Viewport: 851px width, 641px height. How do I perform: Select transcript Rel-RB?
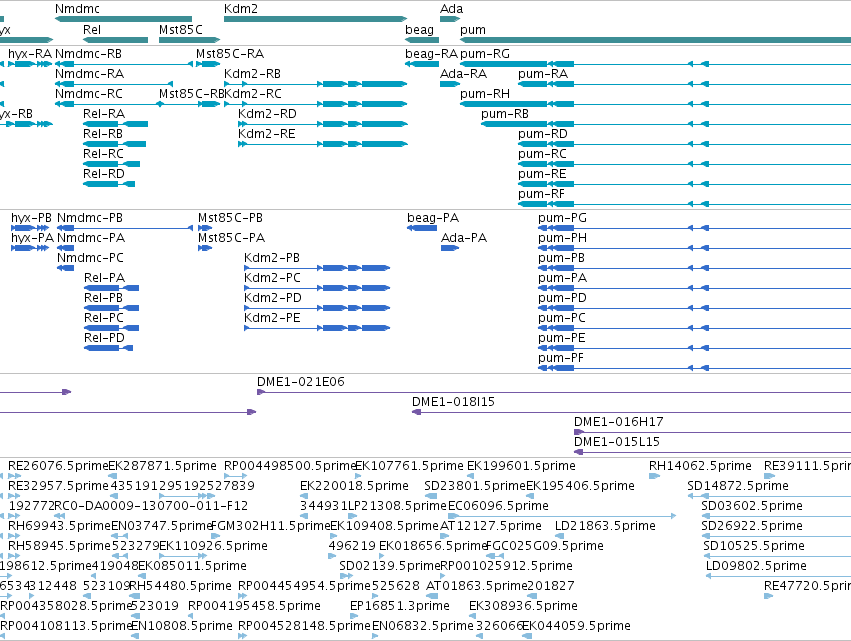click(x=115, y=144)
